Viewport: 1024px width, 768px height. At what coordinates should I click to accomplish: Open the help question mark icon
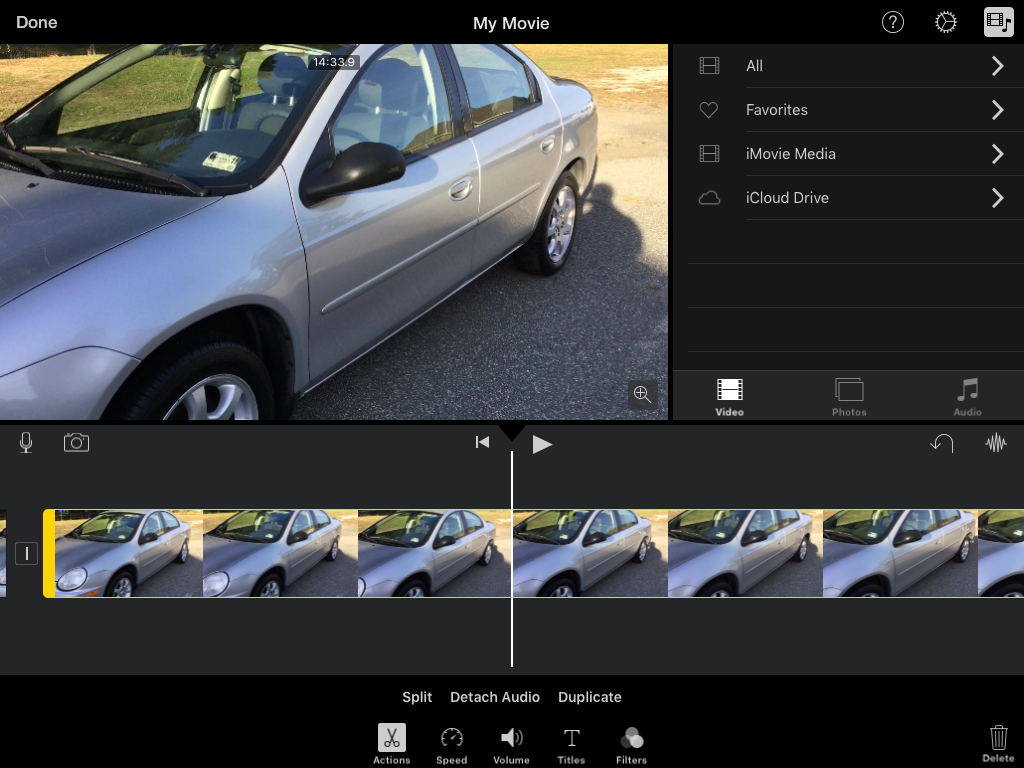[x=892, y=22]
